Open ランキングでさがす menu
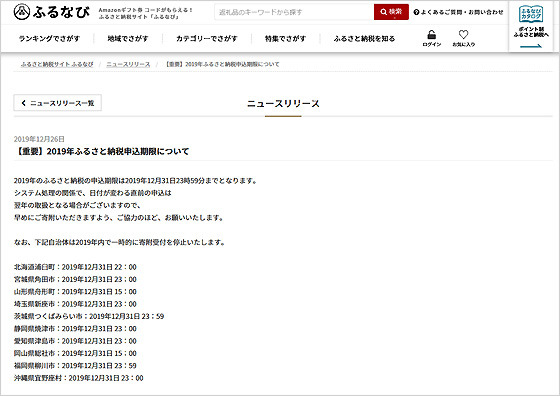 coord(49,39)
